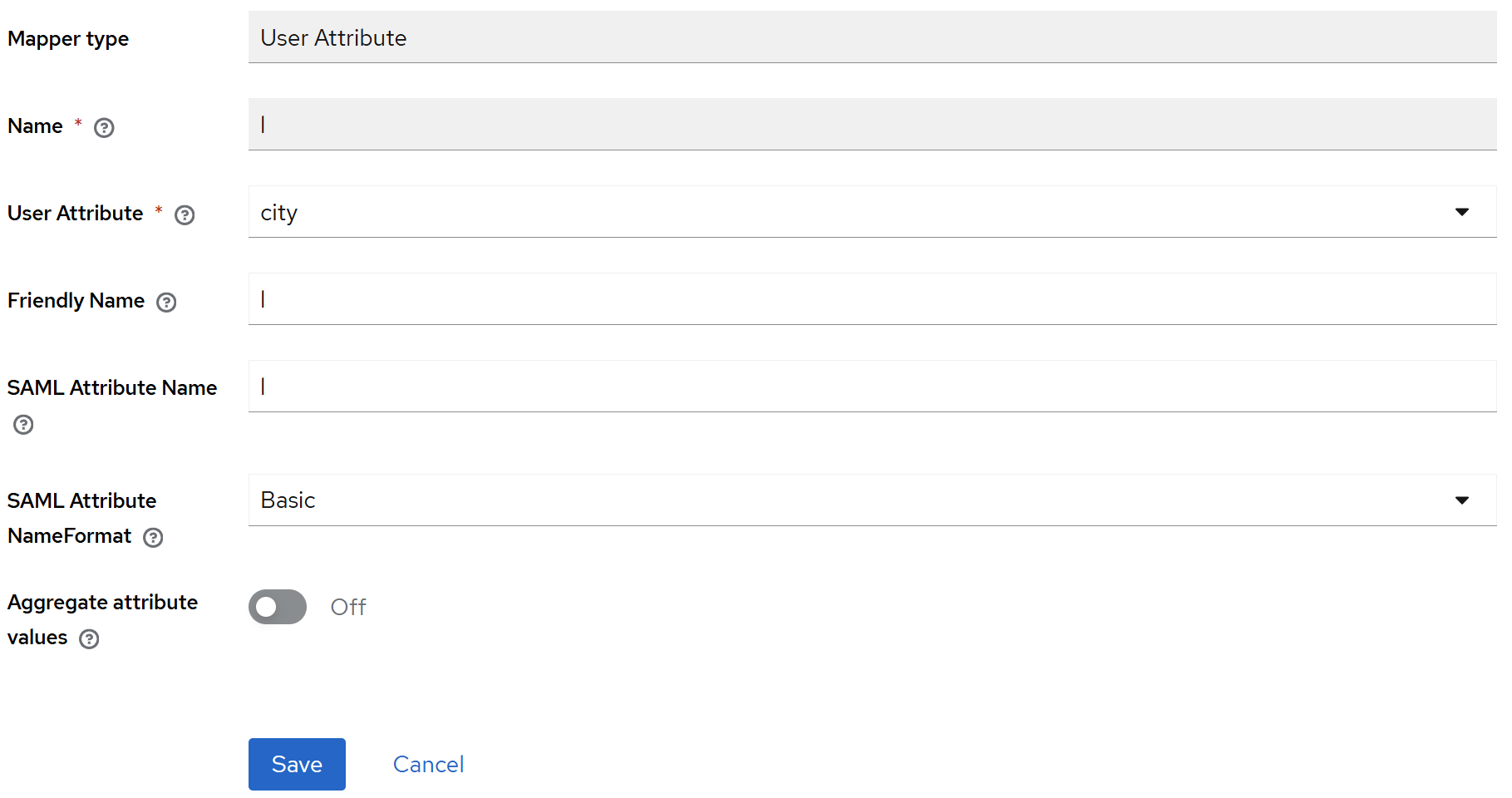Click SAML Attribute NameFormat help icon
Viewport: 1512px width, 798px height.
[153, 537]
